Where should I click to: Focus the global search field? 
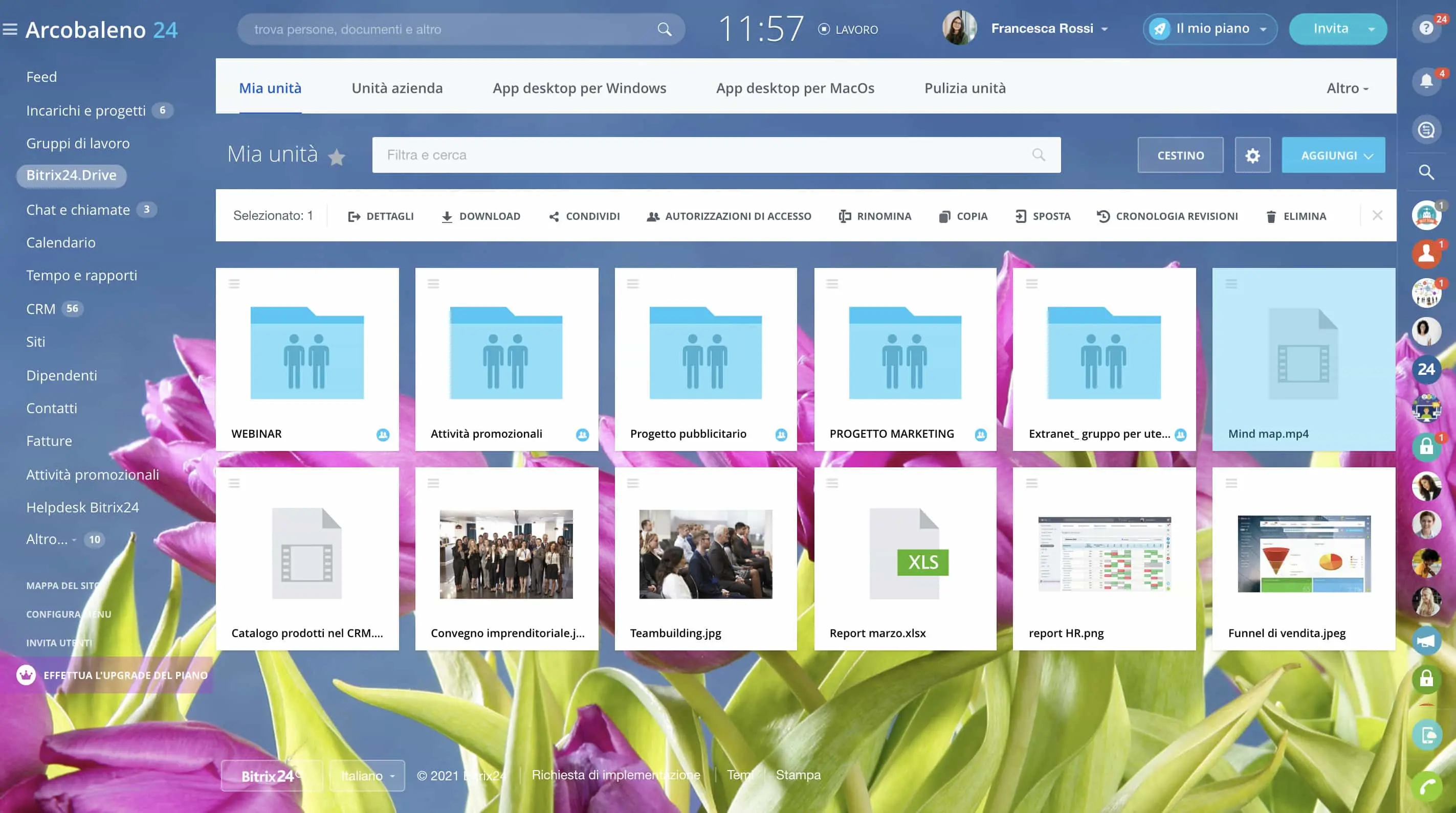pyautogui.click(x=460, y=29)
